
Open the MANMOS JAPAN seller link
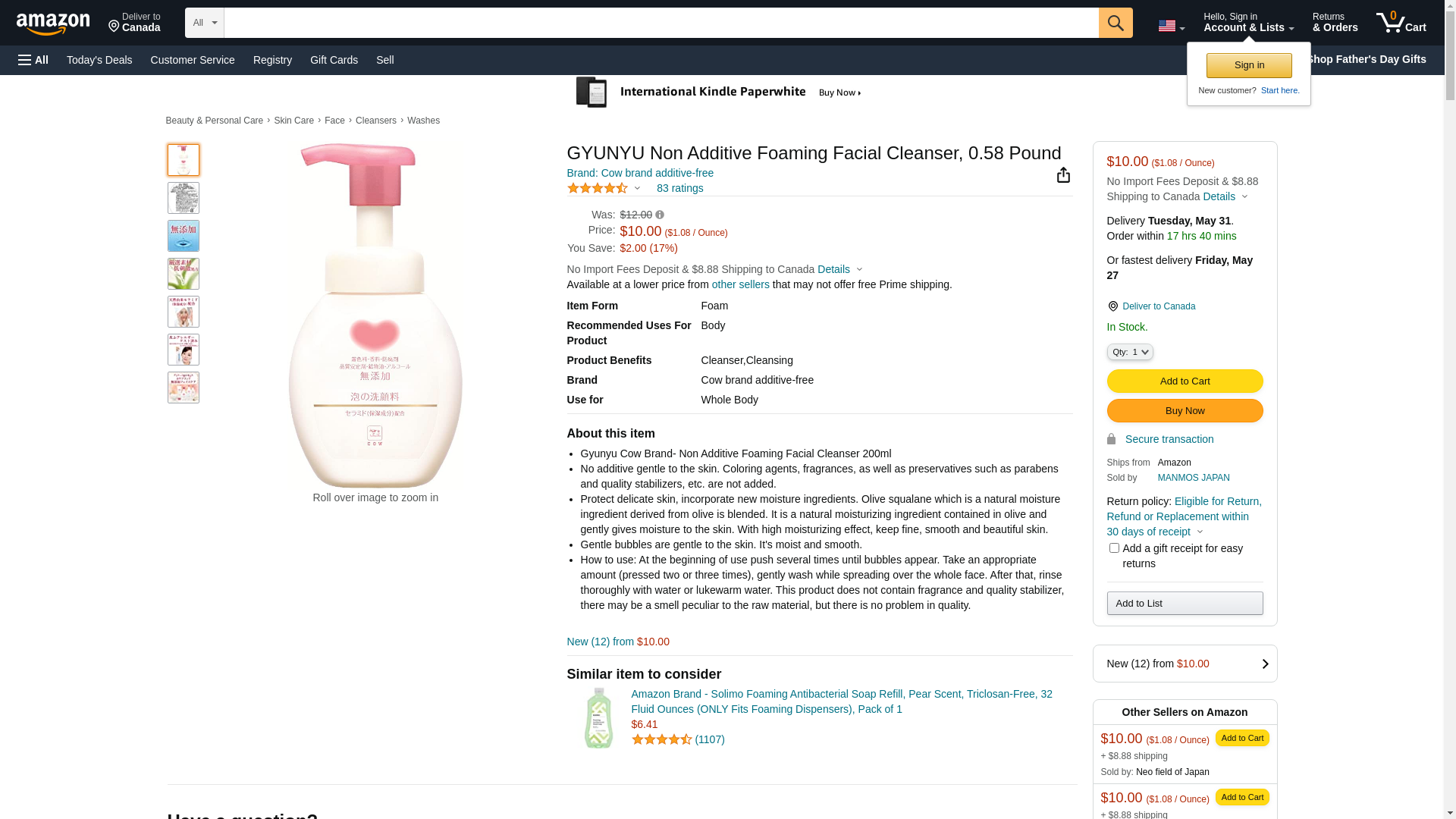(x=1193, y=478)
